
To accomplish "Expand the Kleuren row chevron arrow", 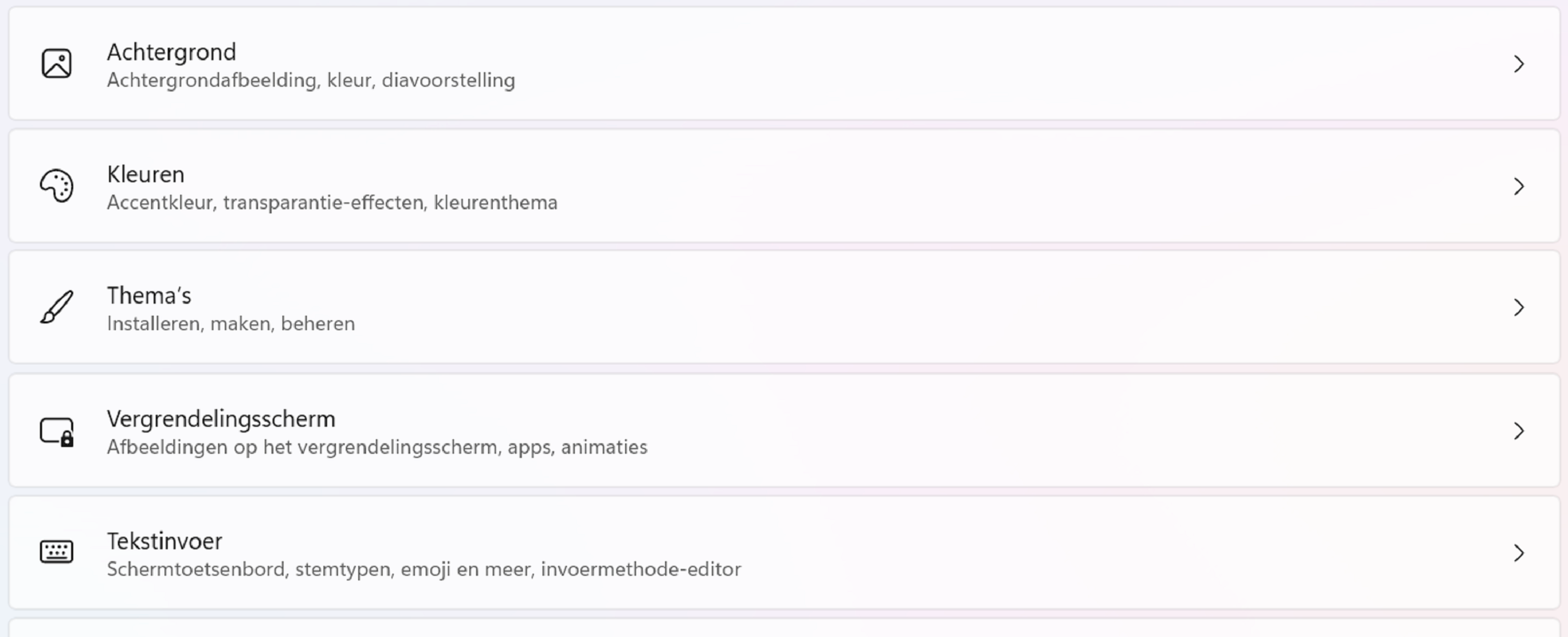I will [x=1519, y=186].
